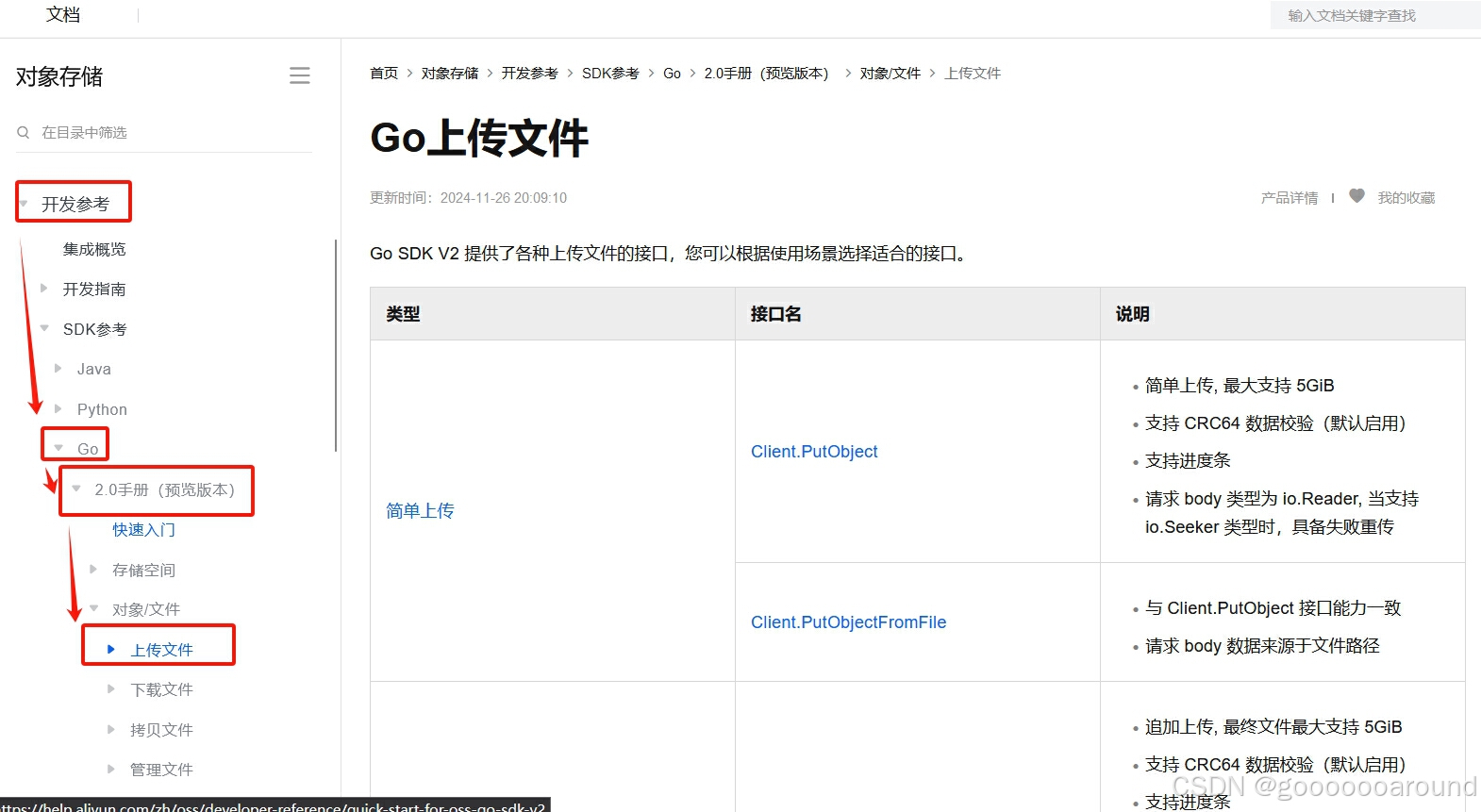
Task: Click the Go上传文件 page heading
Action: pos(479,138)
